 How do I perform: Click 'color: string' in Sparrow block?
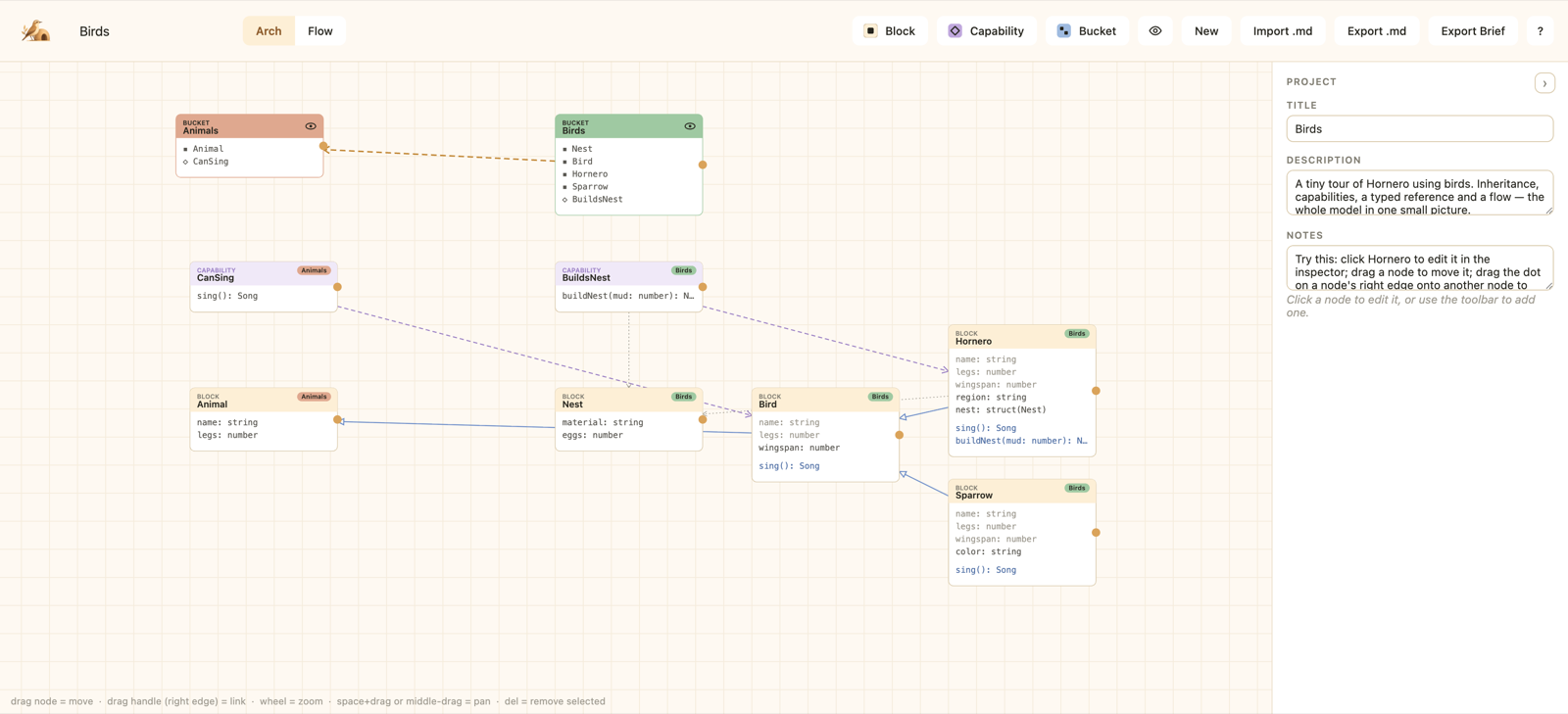coord(988,552)
